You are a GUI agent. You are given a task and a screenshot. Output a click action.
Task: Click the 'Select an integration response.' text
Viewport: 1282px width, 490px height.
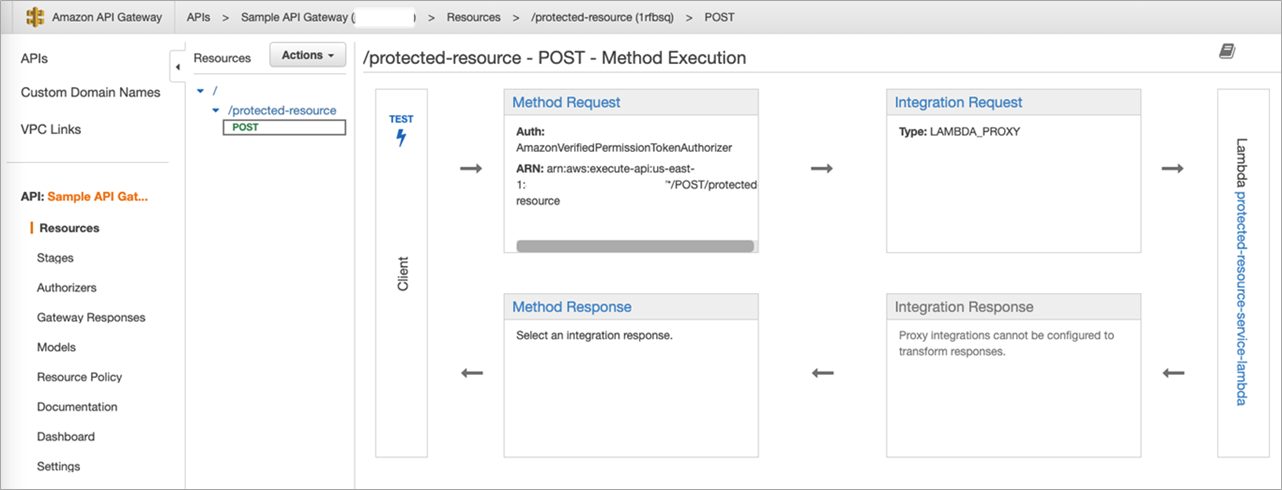(x=594, y=335)
